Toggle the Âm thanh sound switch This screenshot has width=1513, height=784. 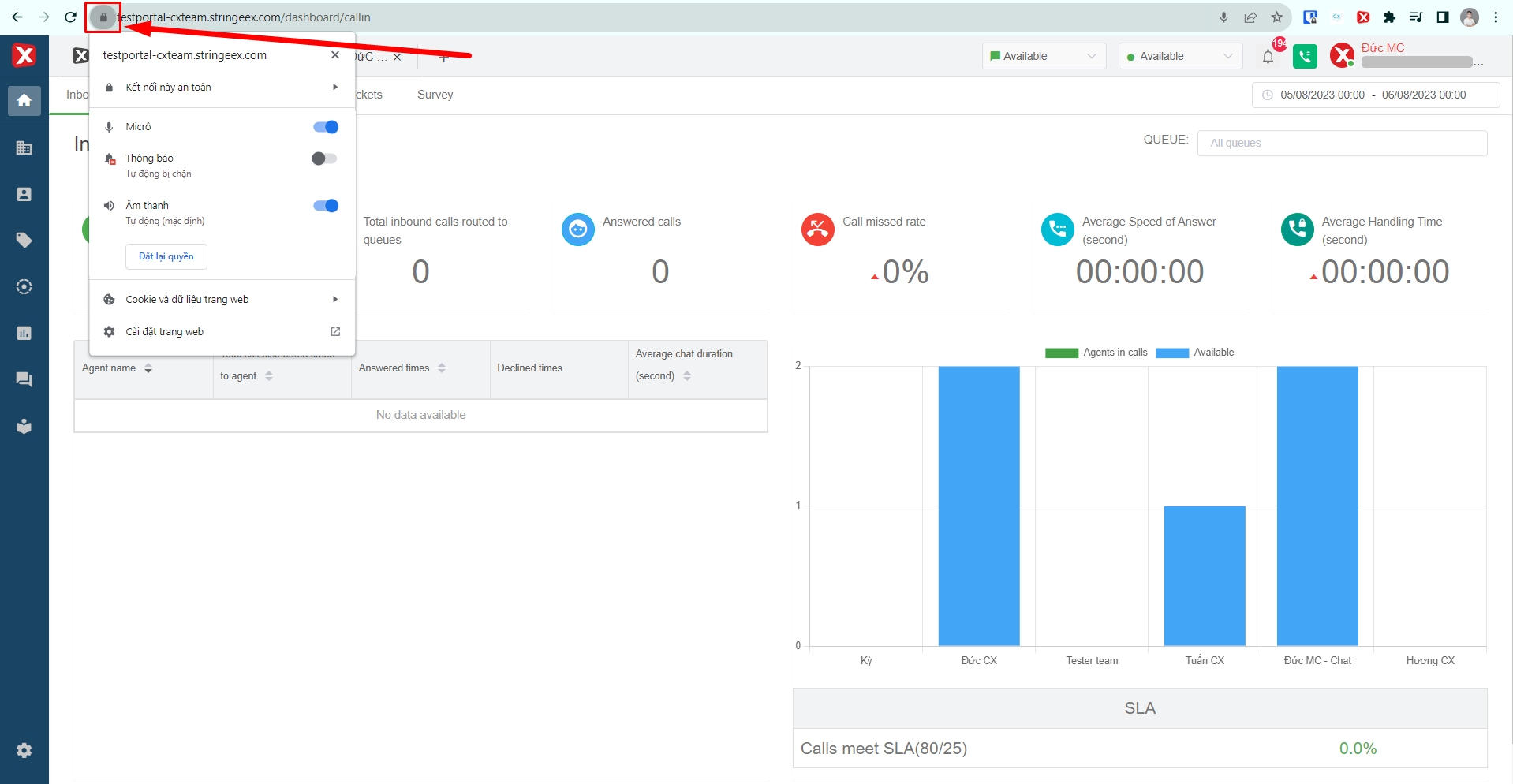pos(325,206)
